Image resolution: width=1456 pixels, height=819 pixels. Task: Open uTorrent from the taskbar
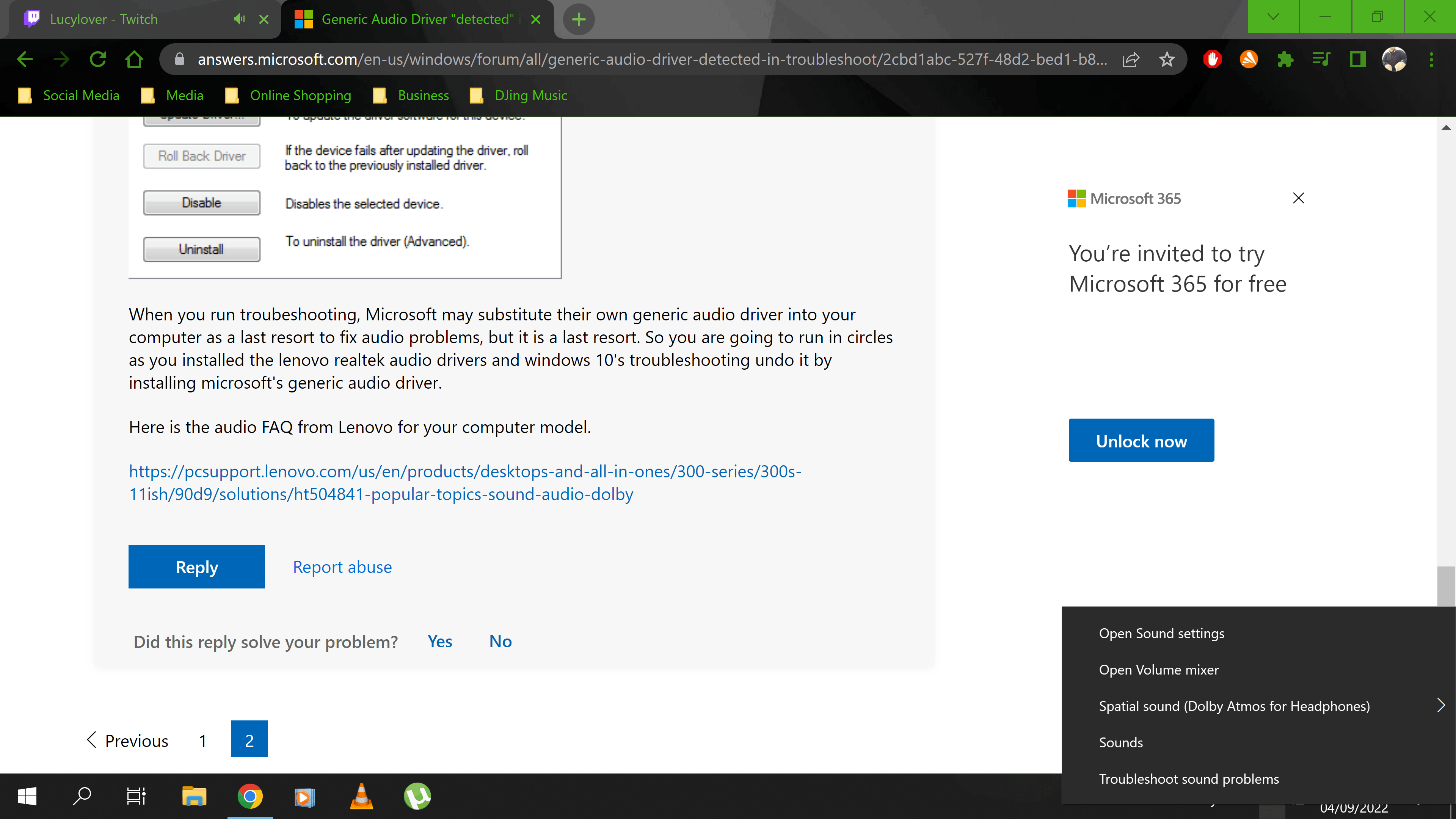point(417,796)
